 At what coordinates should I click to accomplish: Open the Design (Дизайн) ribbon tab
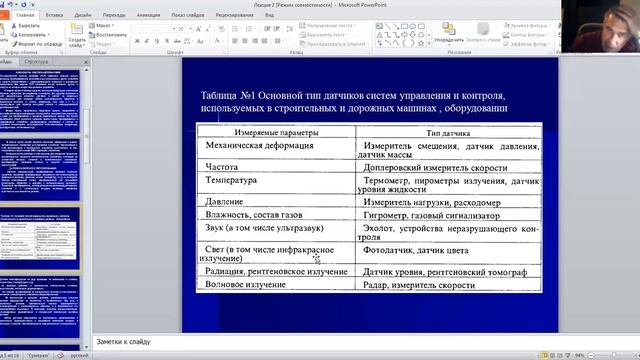(83, 15)
